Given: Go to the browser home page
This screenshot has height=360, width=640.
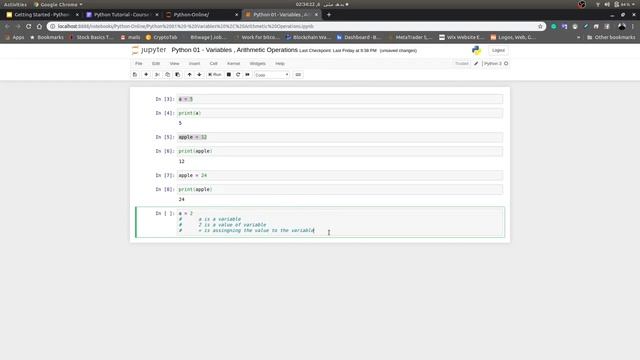Looking at the screenshot, I should point(39,26).
